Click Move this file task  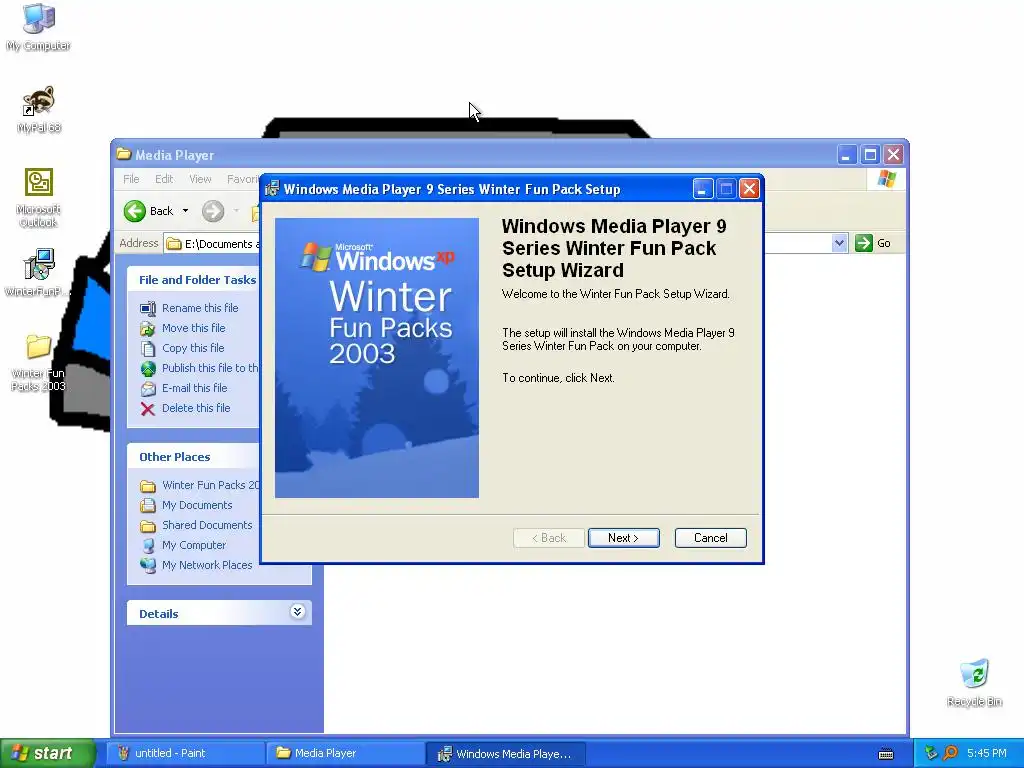(193, 328)
